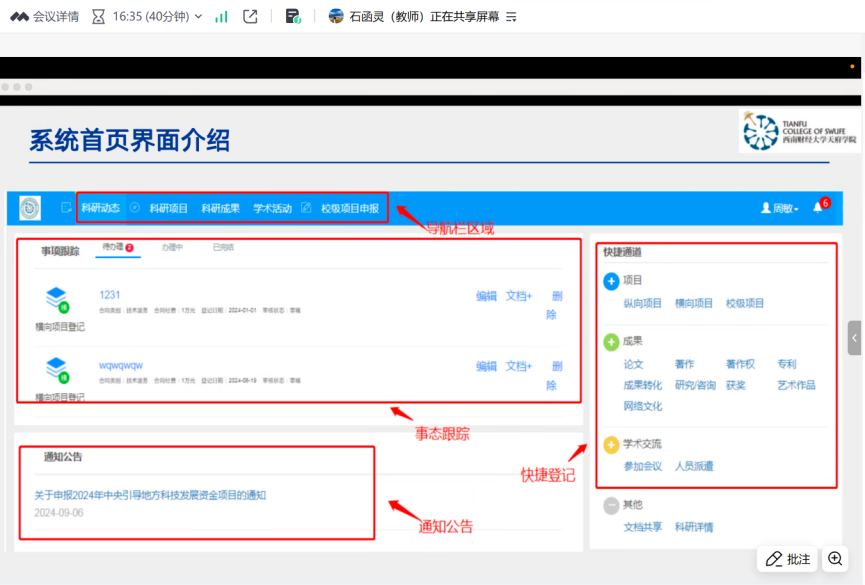Click the gray minus icon beside 其他
The height and width of the screenshot is (585, 865).
(611, 505)
